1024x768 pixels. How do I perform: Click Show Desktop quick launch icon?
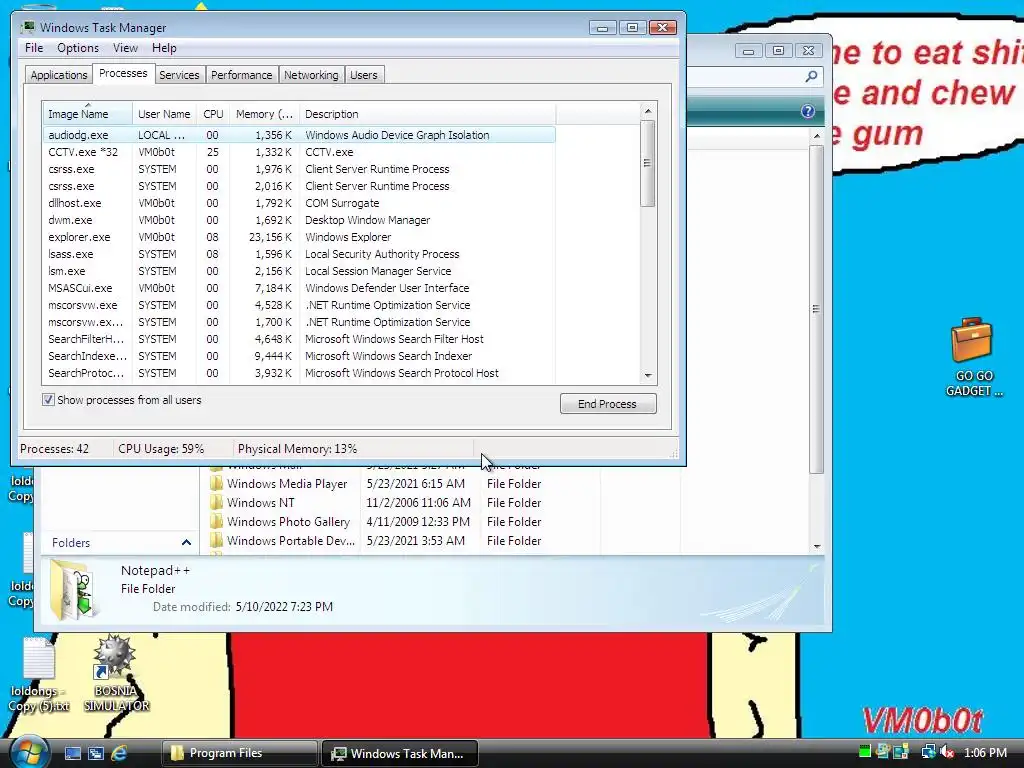pyautogui.click(x=72, y=753)
